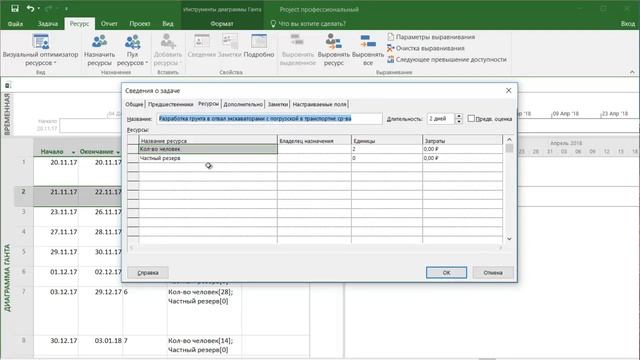Click Добавить ресурсы icon

click(168, 50)
